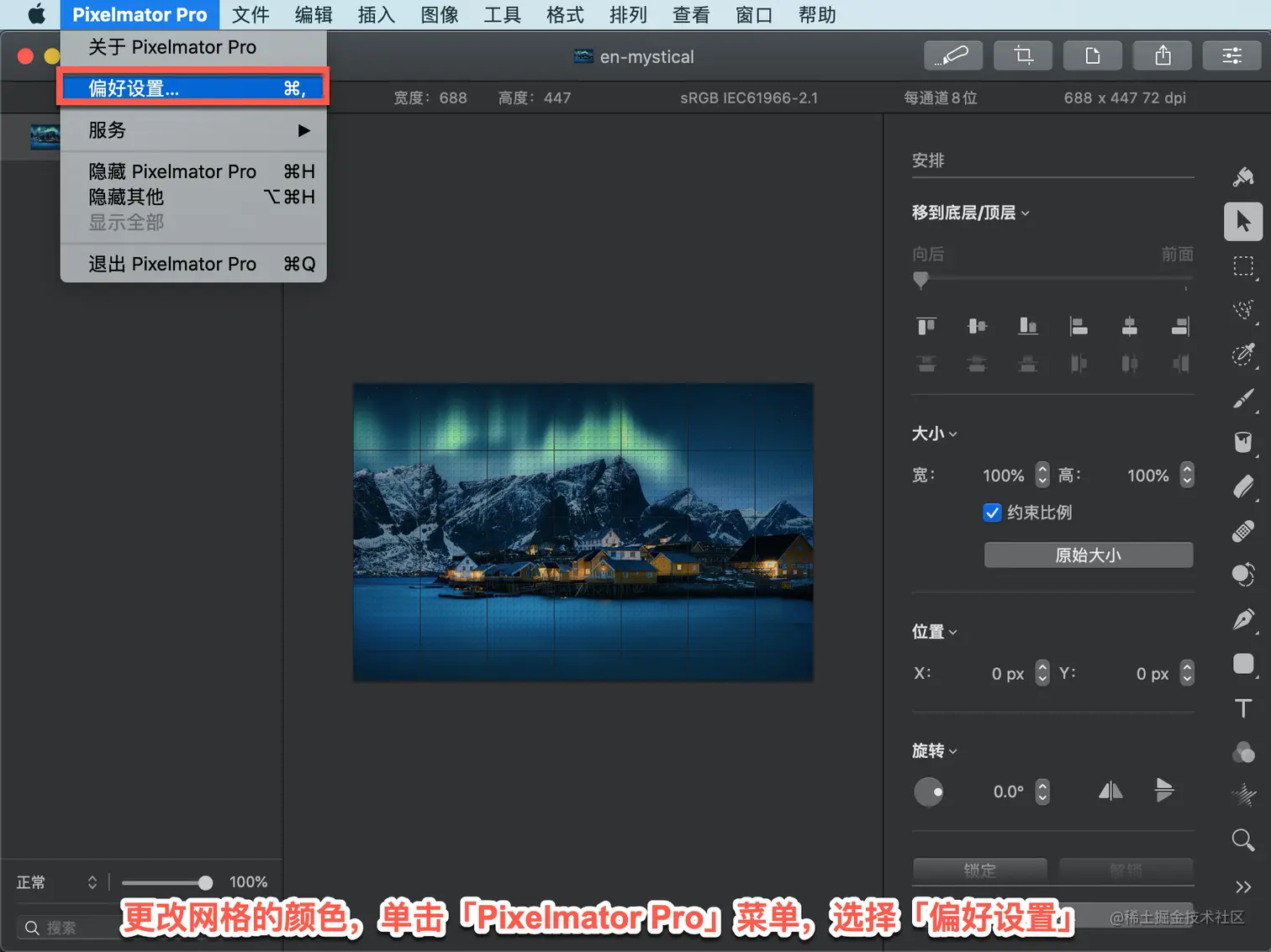
Task: Click the Share button in title bar
Action: coord(1163,55)
